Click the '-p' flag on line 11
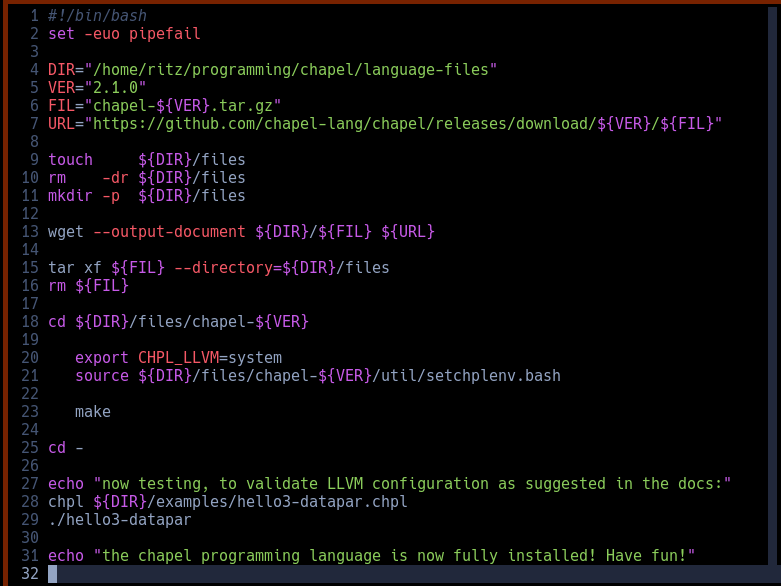This screenshot has height=586, width=781. [x=111, y=195]
